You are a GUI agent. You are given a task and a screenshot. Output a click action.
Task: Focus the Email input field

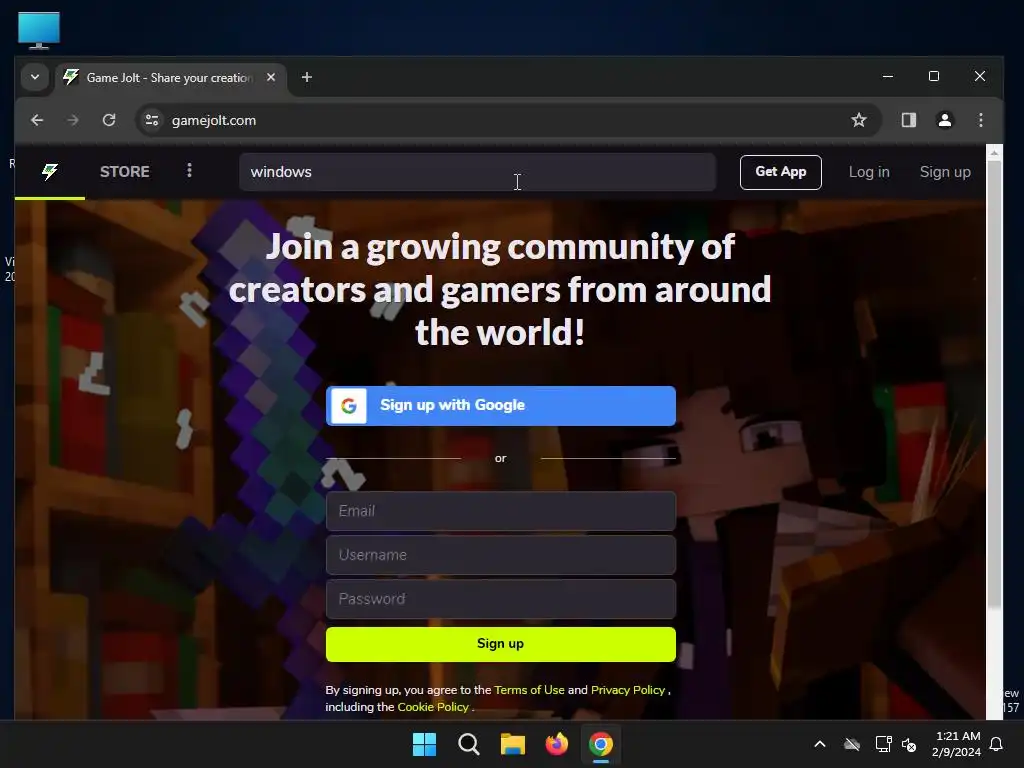pos(501,511)
